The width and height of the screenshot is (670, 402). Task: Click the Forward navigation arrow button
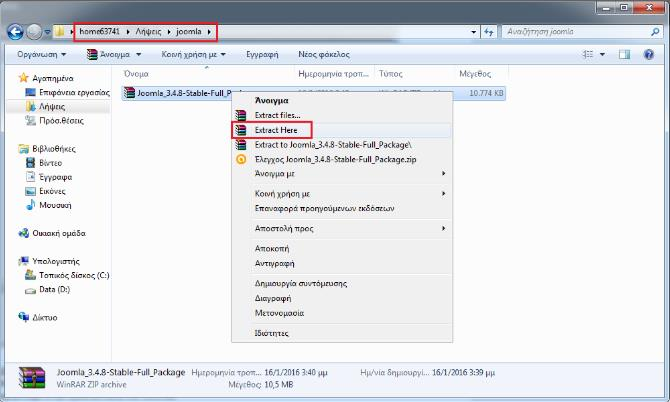point(34,32)
